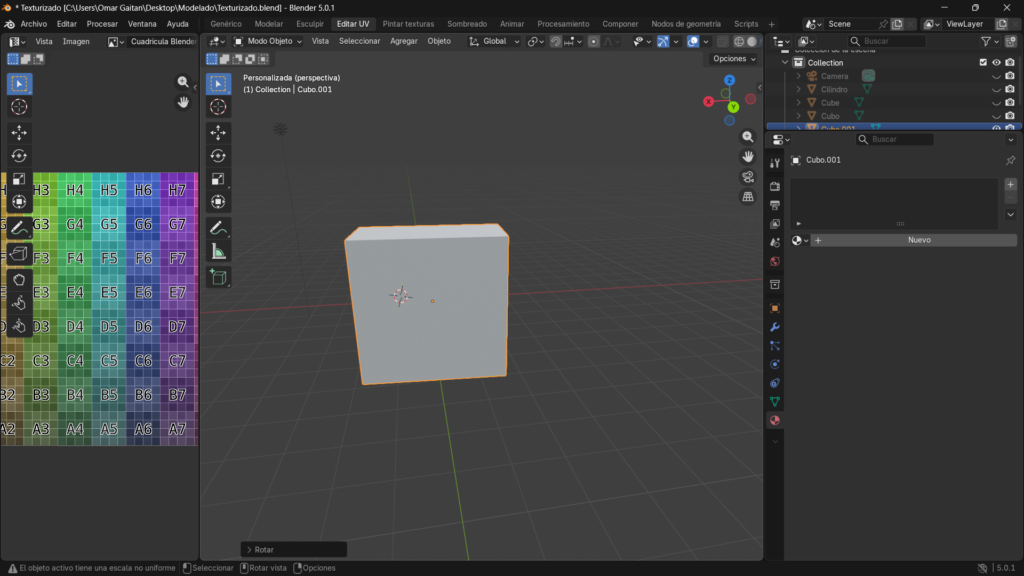The image size is (1024, 576).
Task: Toggle overlays display in 3D viewport
Action: [693, 41]
